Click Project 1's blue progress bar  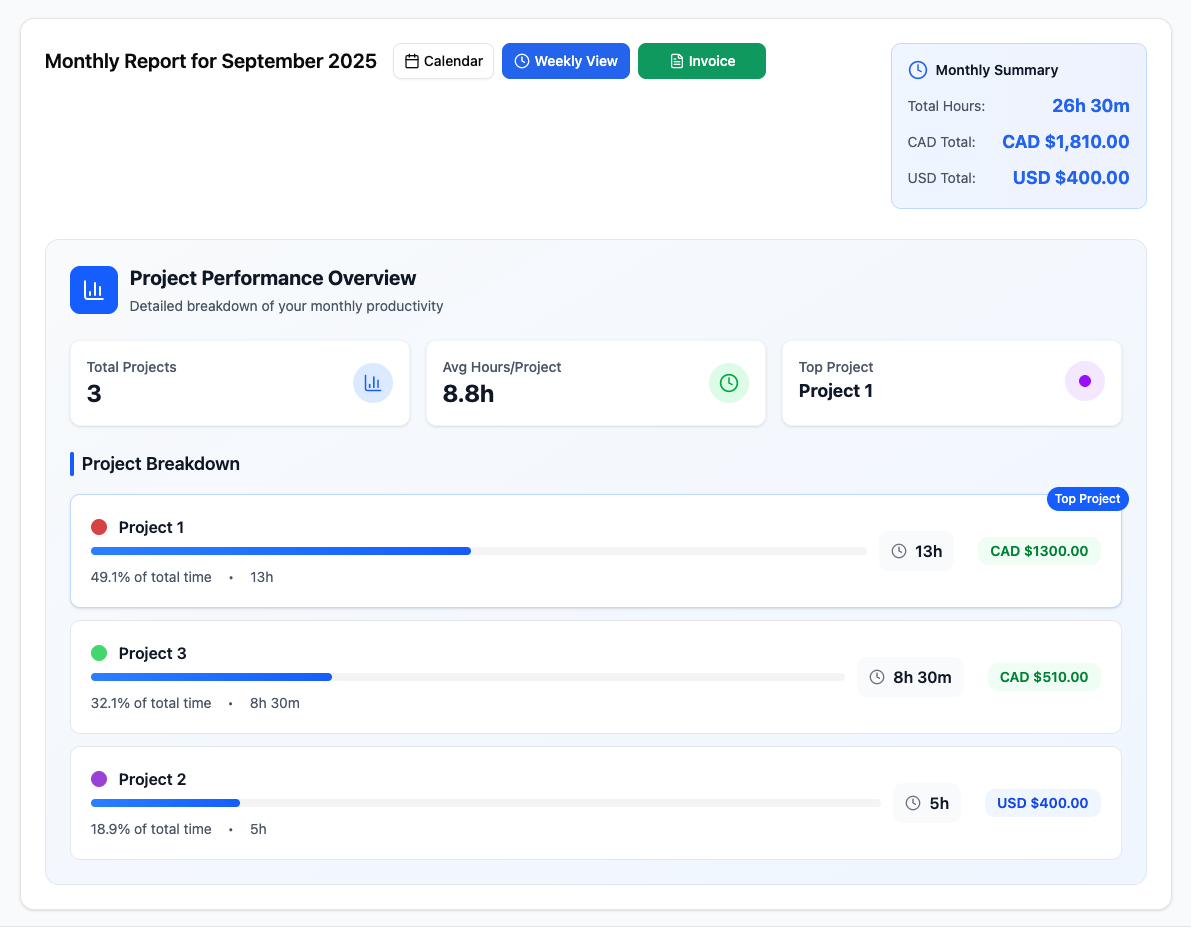(x=280, y=551)
